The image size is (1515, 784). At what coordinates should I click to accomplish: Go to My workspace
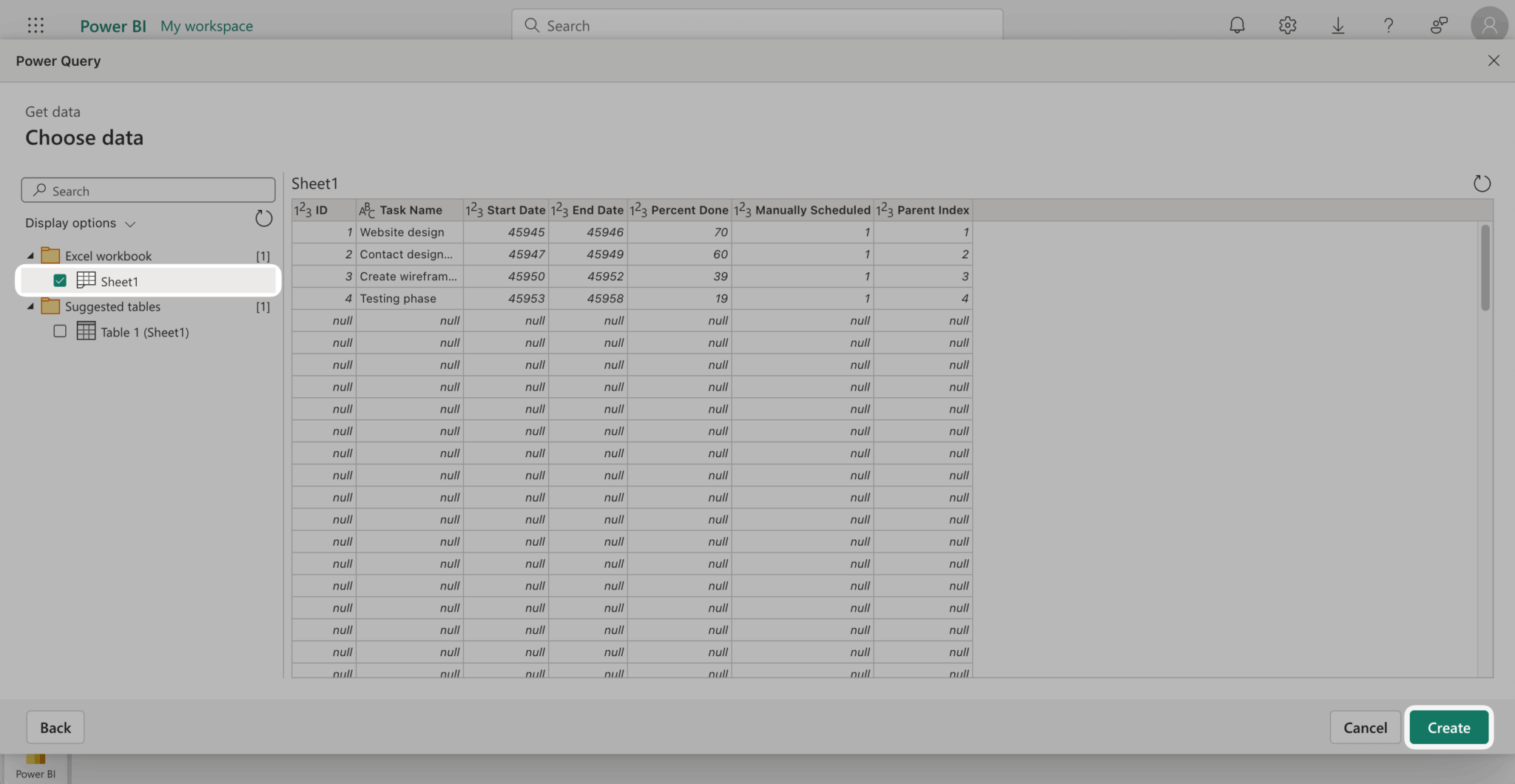point(206,26)
